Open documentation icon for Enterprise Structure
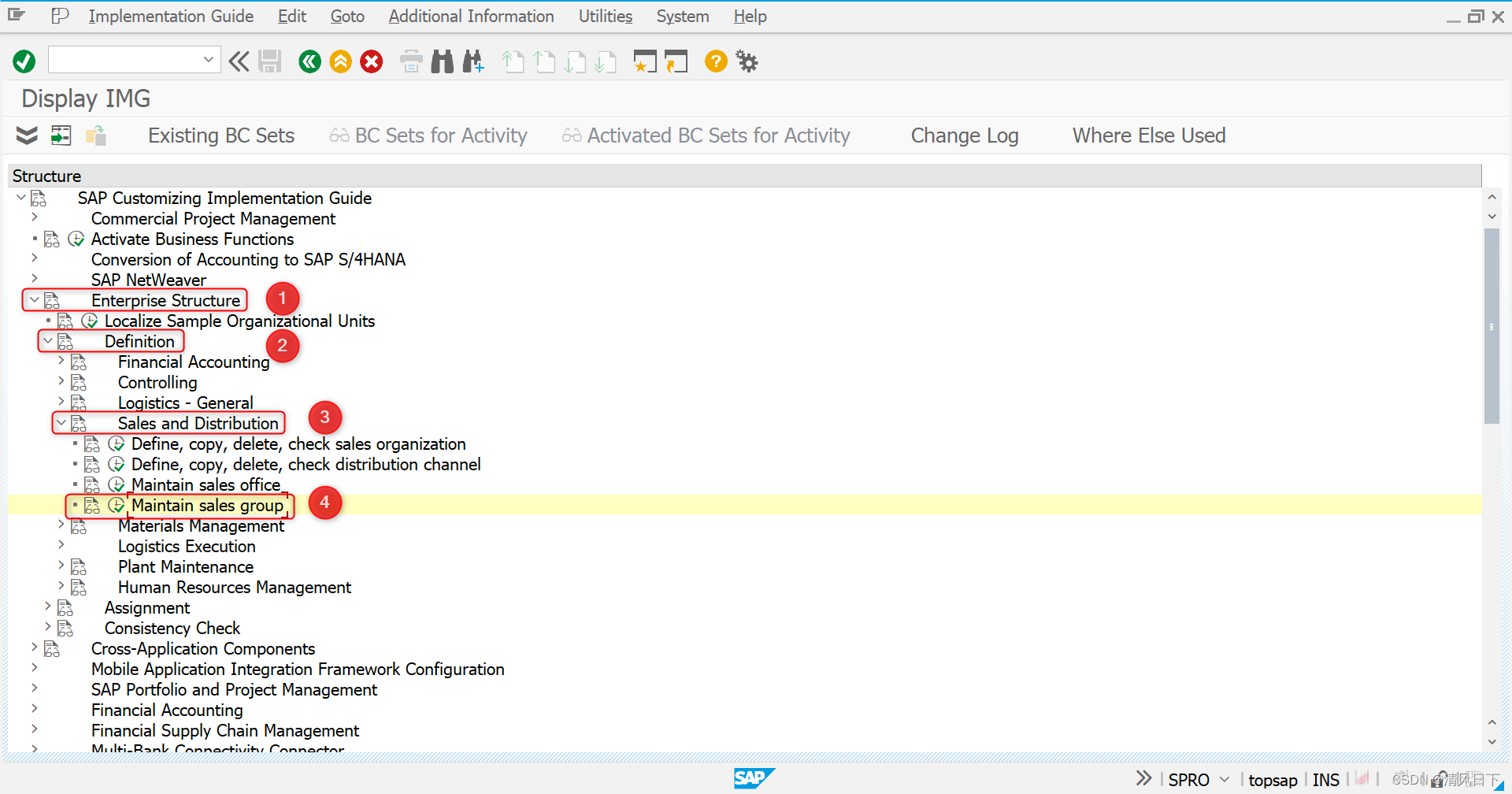Screen dimensions: 1512x794 (52, 300)
